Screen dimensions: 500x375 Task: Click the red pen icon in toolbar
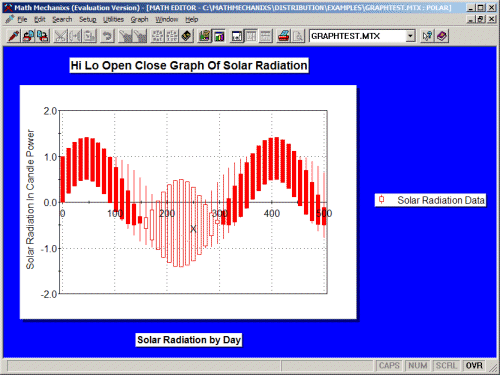point(14,36)
